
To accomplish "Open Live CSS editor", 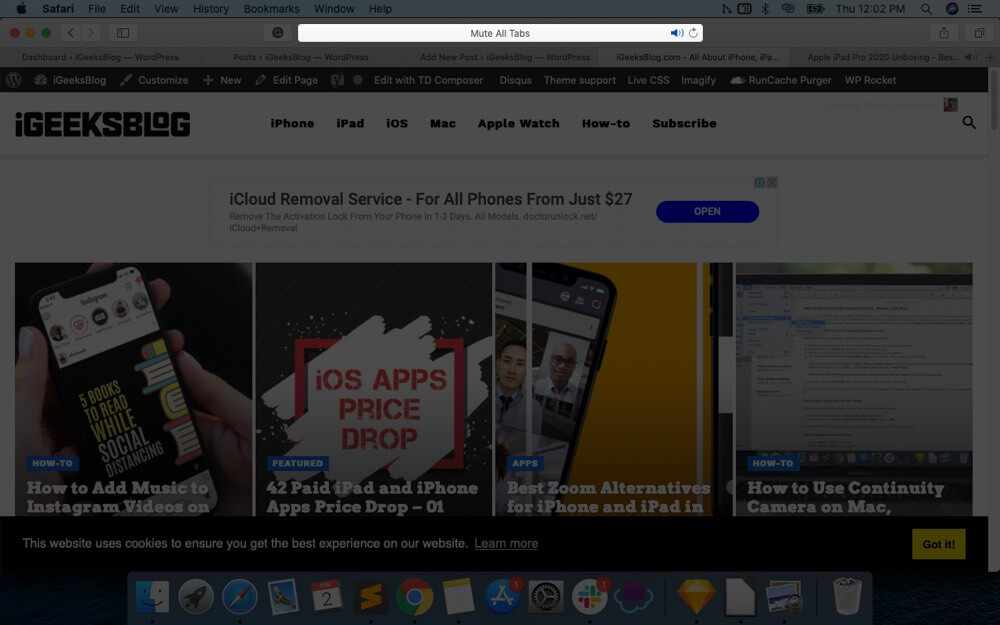I will (x=648, y=80).
